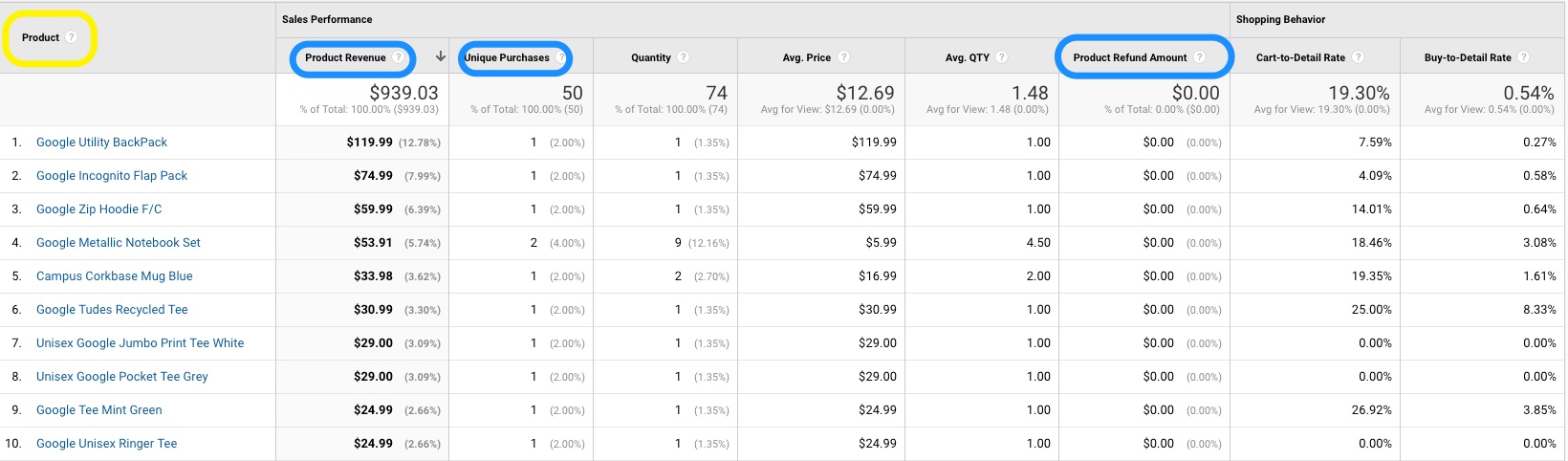Click Cart-to-Detail Rate help icon
This screenshot has height=461, width=1568.
point(1358,57)
